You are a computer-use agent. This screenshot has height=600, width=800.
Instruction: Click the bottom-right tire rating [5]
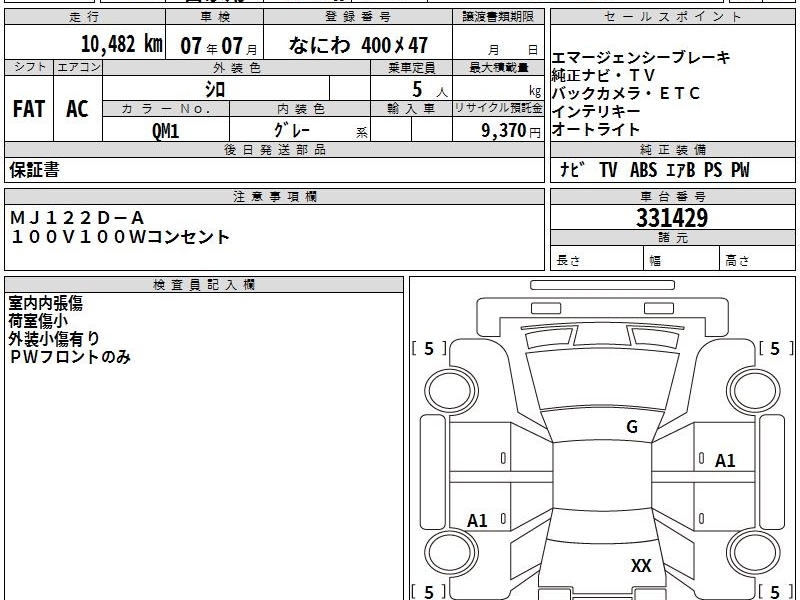pyautogui.click(x=776, y=591)
